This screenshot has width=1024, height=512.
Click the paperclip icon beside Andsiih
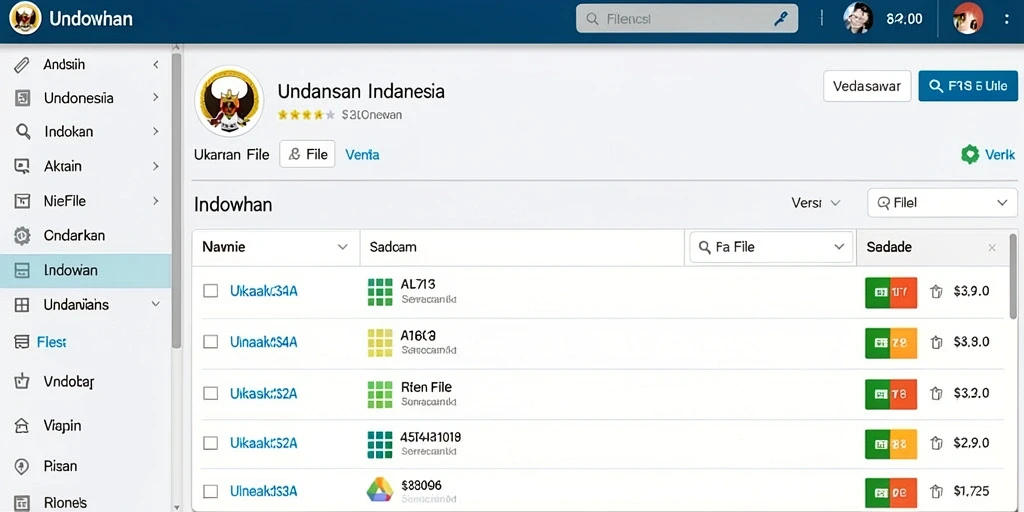22,65
